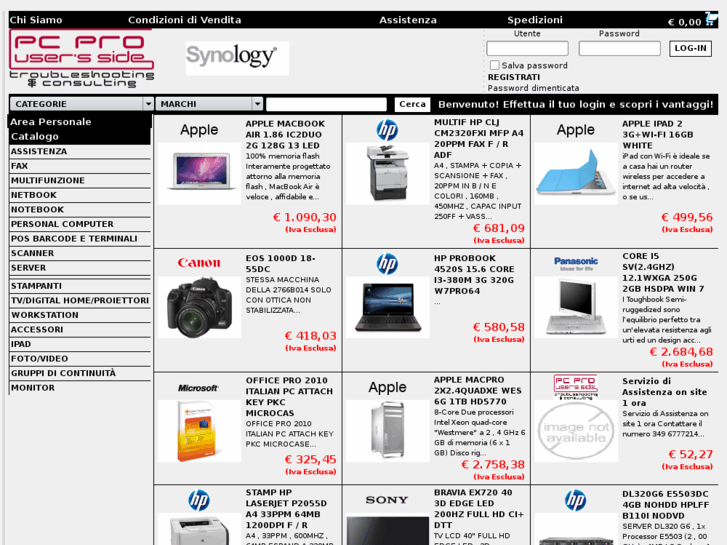The image size is (727, 545).
Task: Open the MacBook Air product image
Action: coord(199,173)
